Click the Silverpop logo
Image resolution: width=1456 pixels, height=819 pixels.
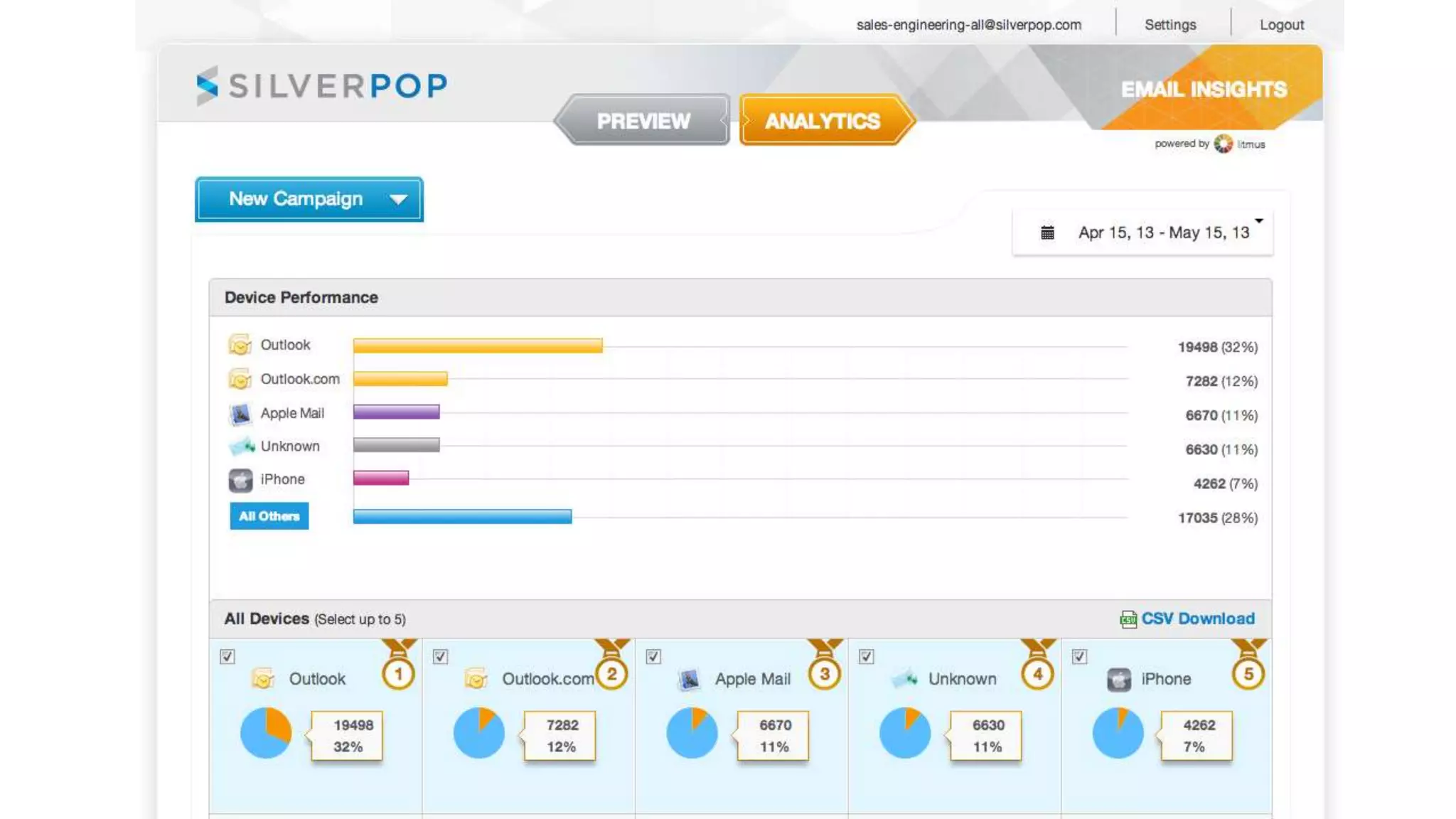(x=322, y=86)
